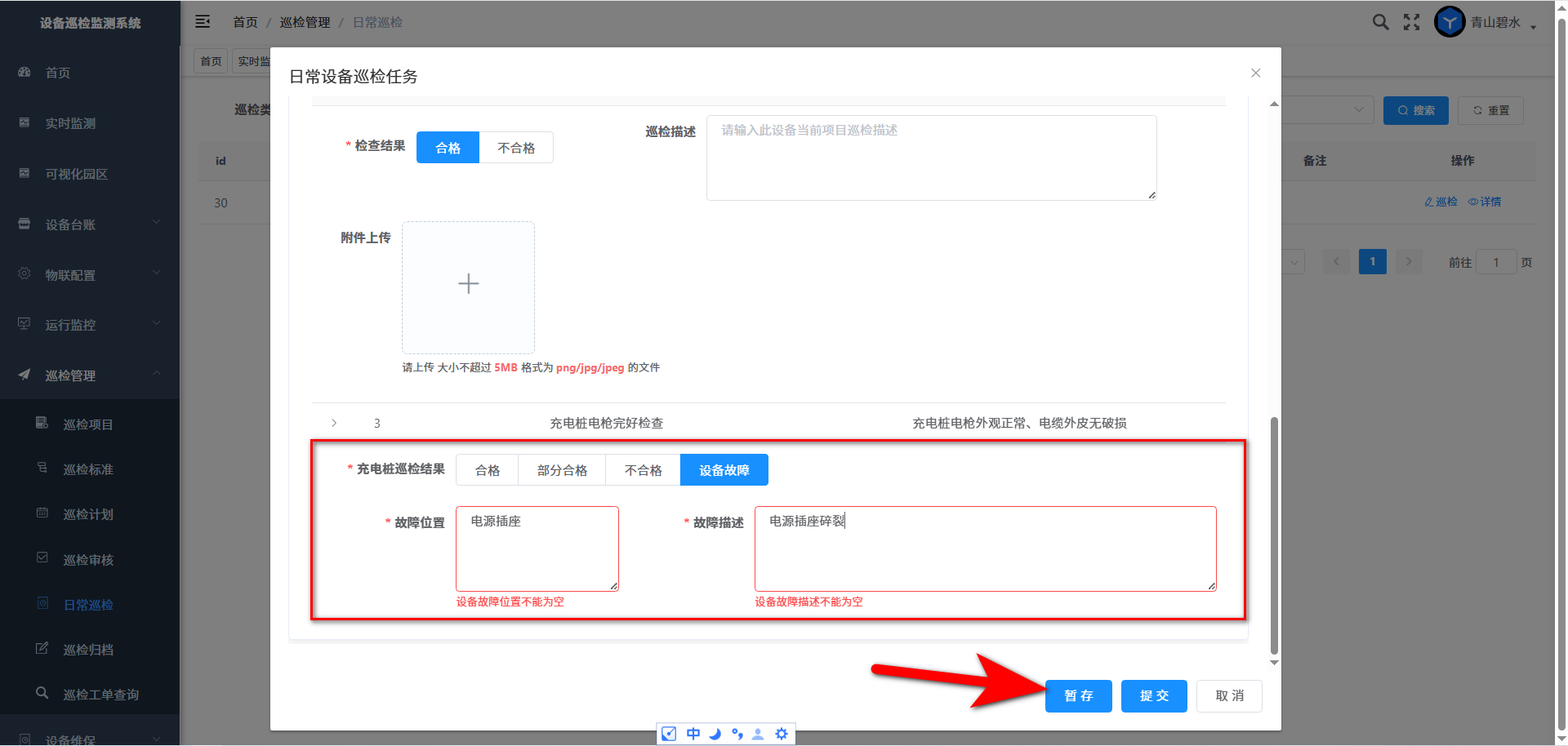Screen dimensions: 1568x746
Task: Open the user avatar for 青山碧水
Action: point(1450,22)
